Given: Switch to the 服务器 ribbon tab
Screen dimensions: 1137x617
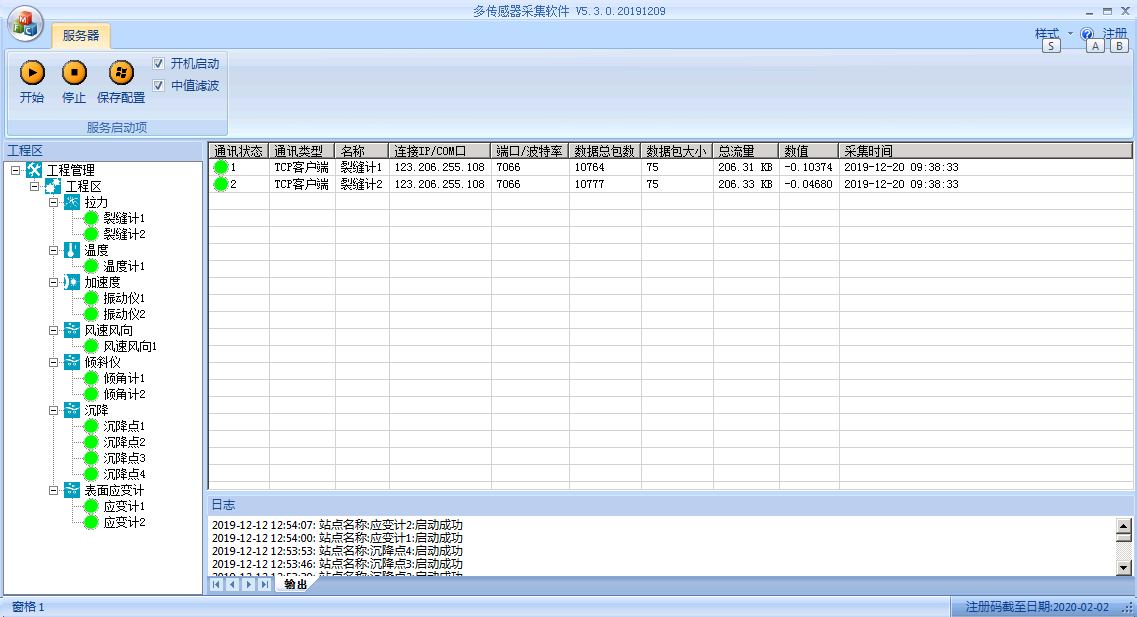Looking at the screenshot, I should [80, 36].
